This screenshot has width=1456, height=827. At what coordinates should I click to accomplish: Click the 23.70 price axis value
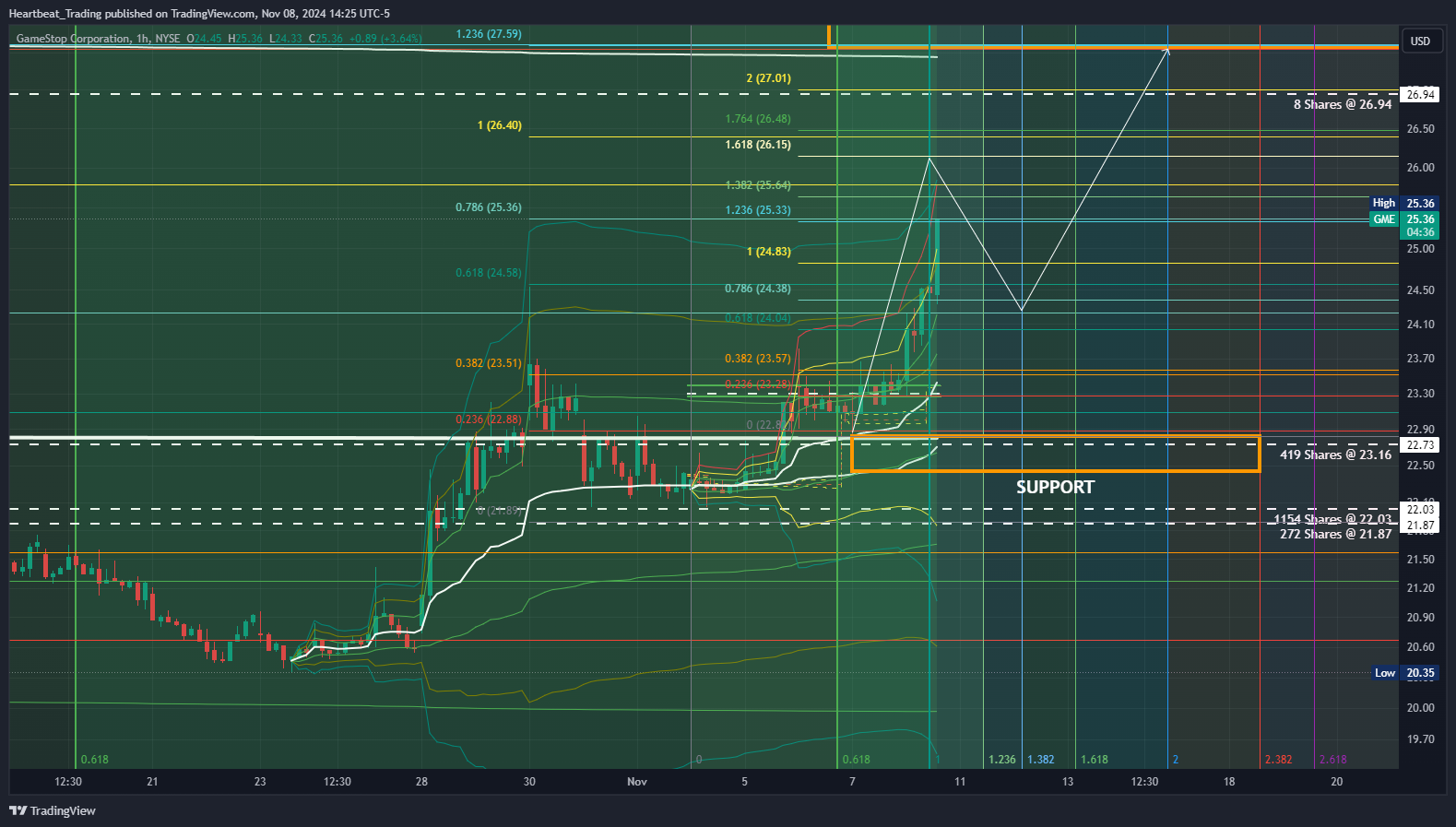(1420, 359)
